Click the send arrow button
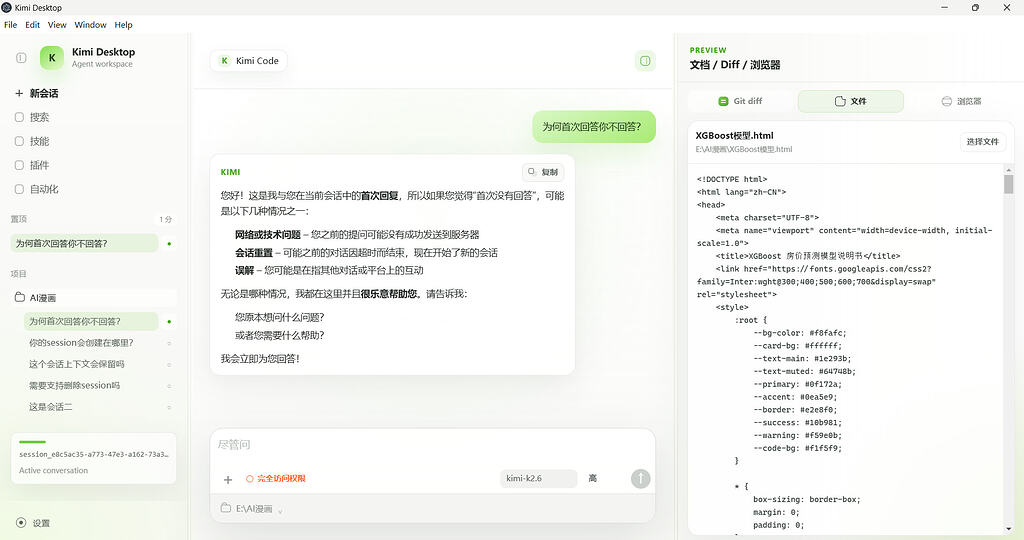 641,479
